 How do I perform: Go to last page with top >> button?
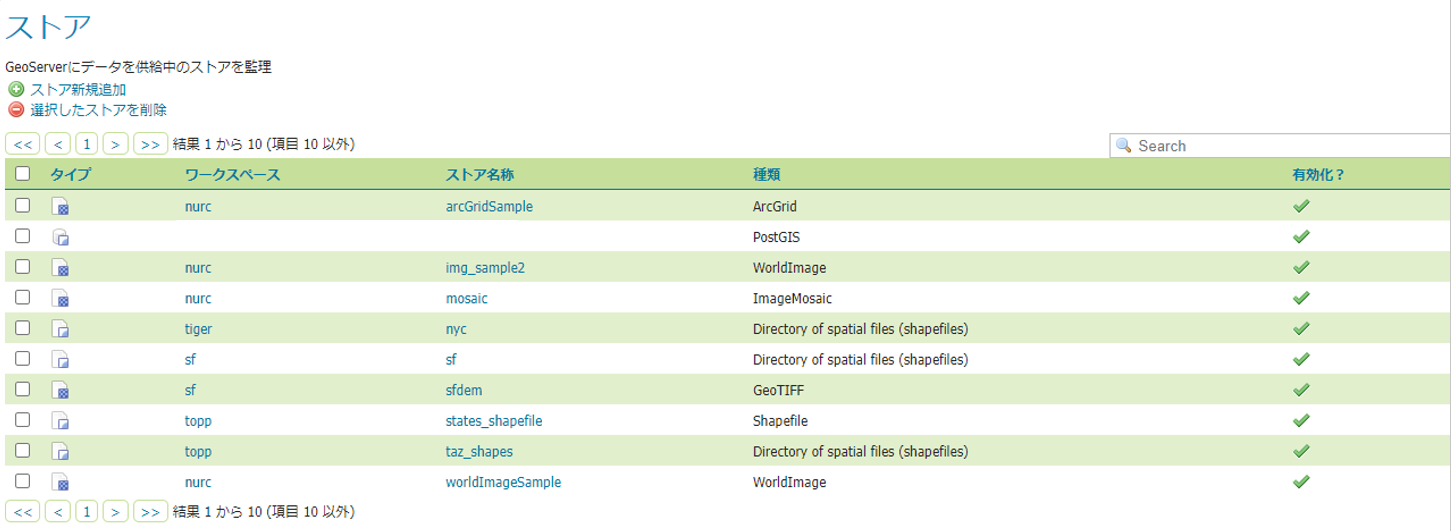(x=150, y=144)
